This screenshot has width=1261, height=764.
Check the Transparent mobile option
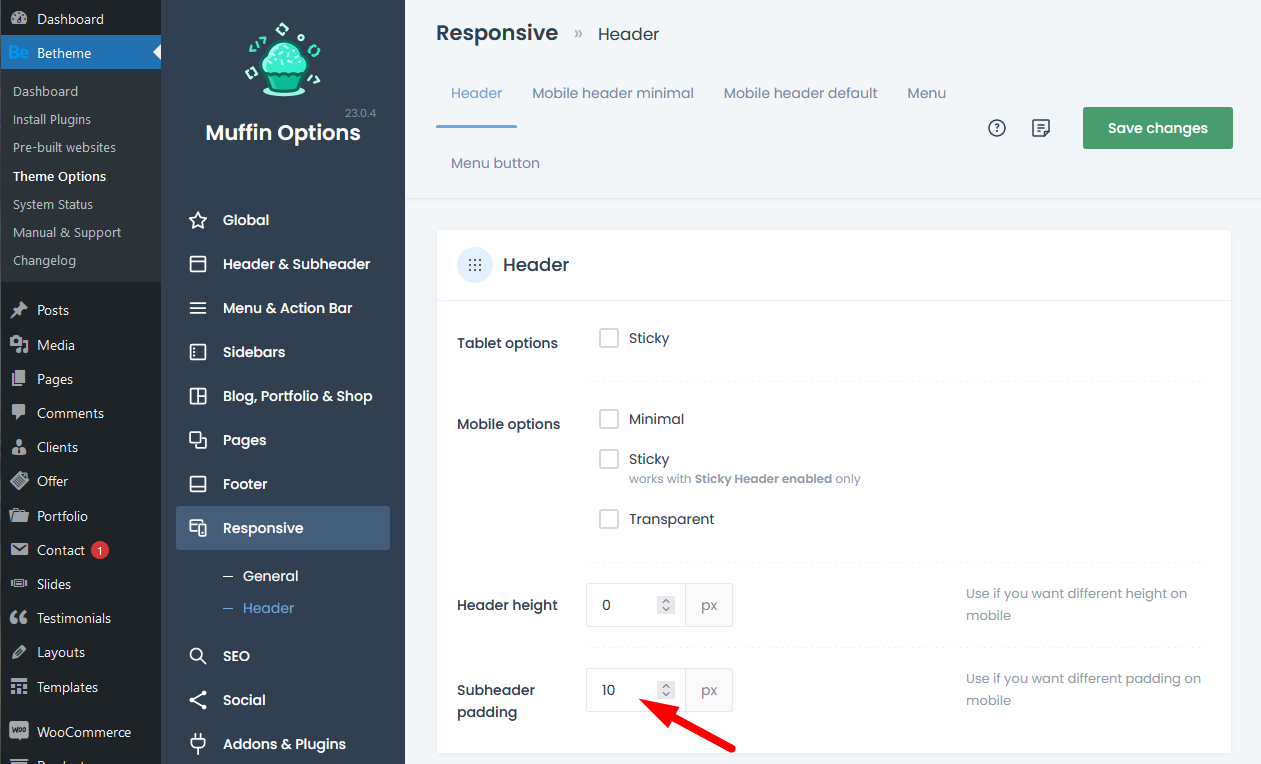click(609, 519)
